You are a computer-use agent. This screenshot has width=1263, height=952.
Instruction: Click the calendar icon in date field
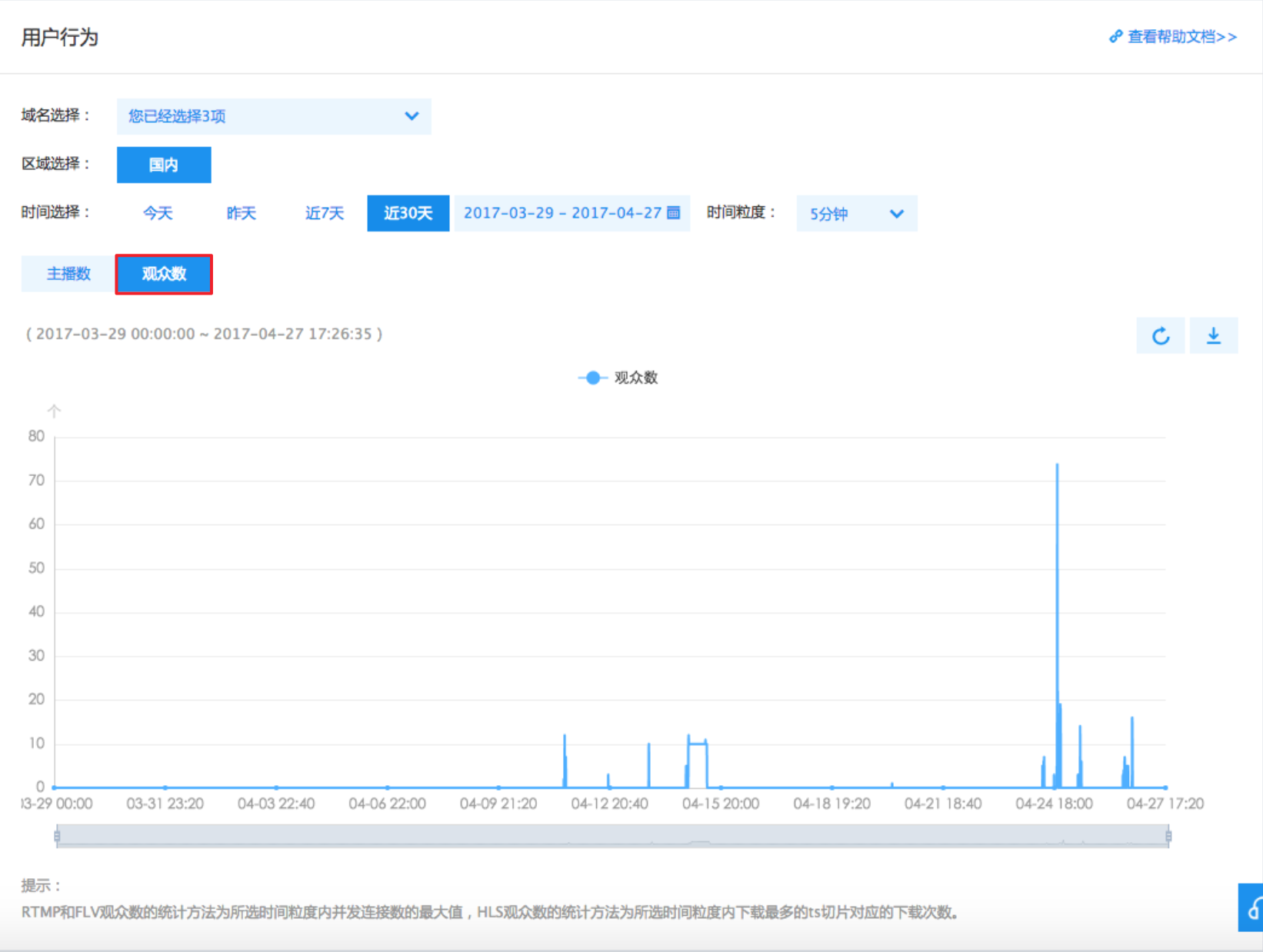coord(673,213)
